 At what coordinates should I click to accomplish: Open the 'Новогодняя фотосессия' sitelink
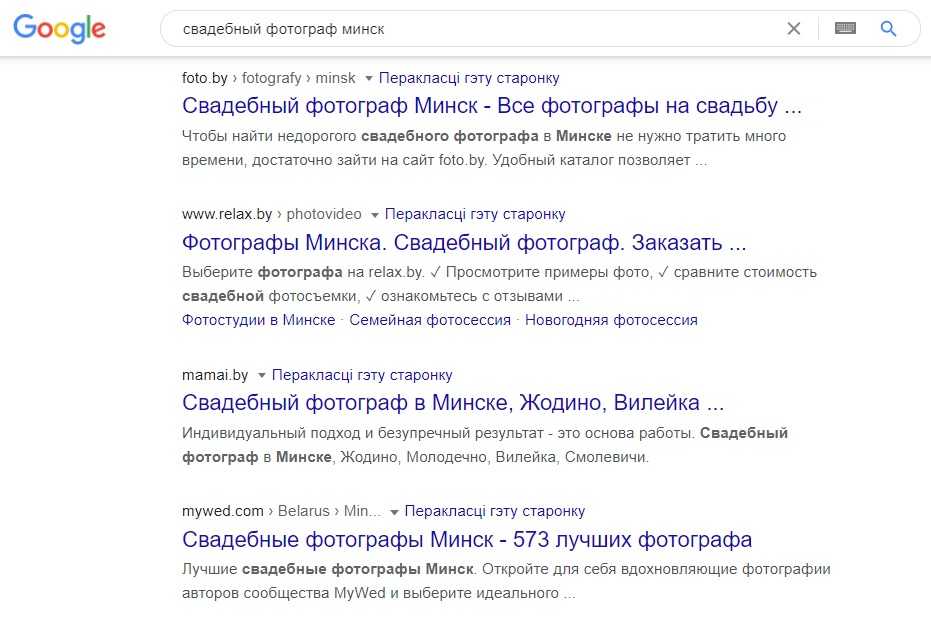[611, 320]
